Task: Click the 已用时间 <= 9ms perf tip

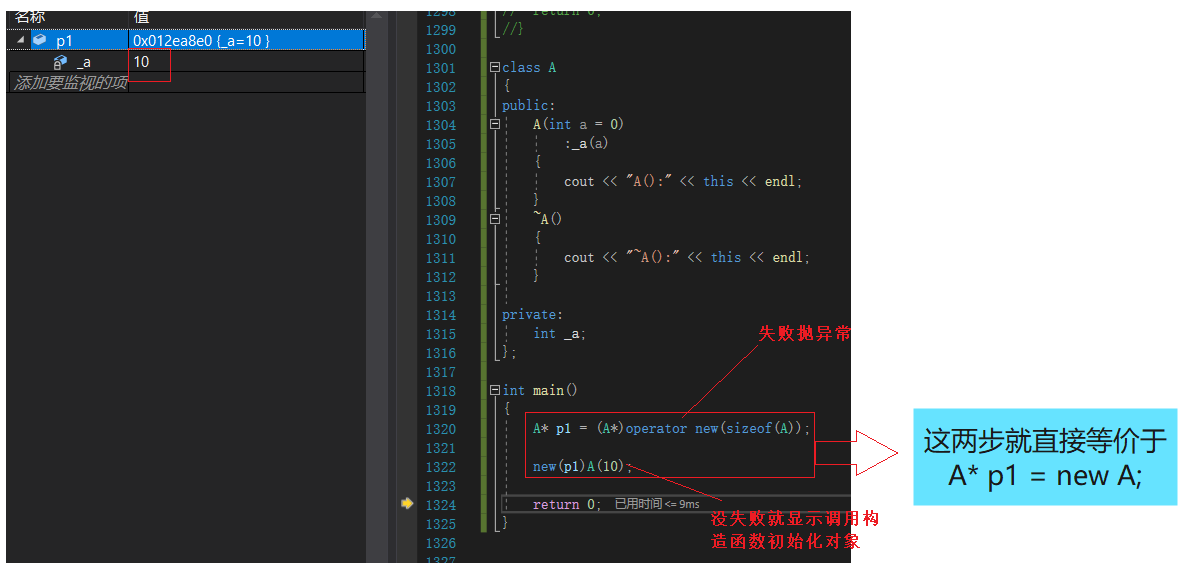Action: pyautogui.click(x=657, y=505)
